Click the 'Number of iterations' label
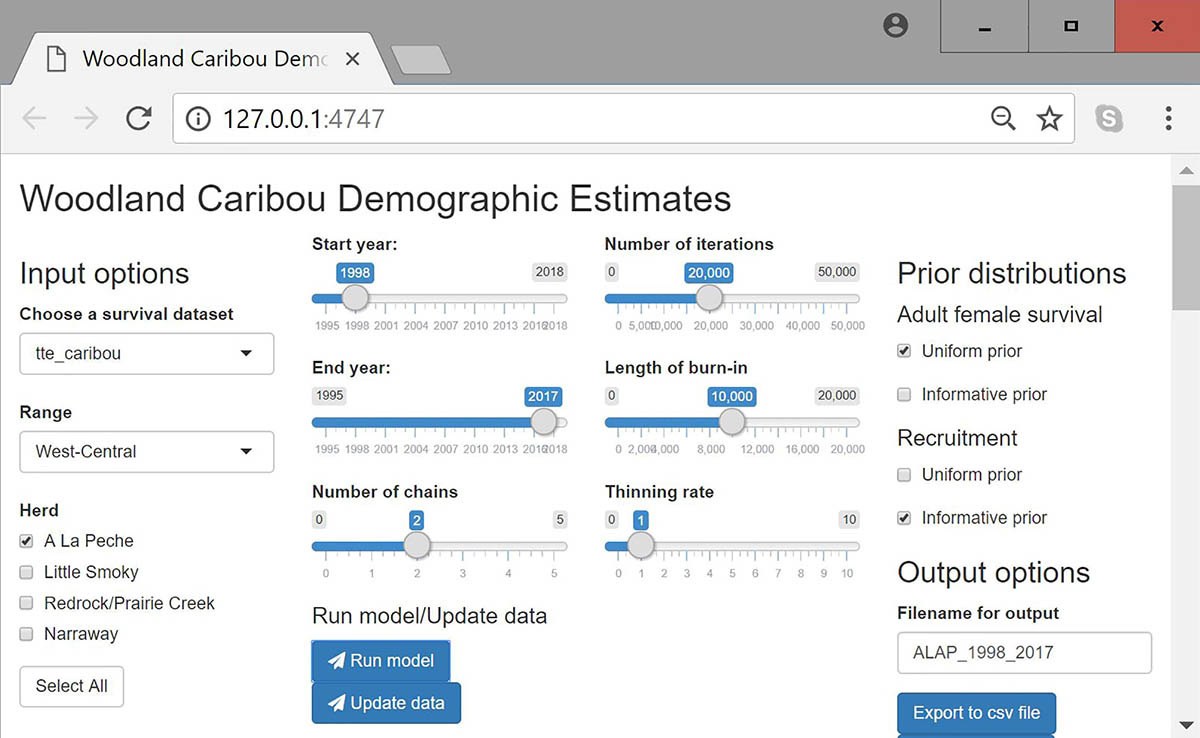 [x=689, y=244]
